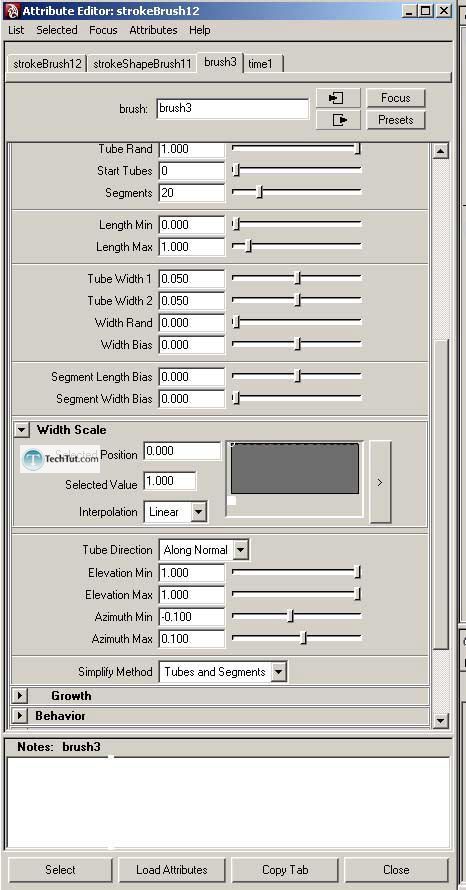This screenshot has height=890, width=466.
Task: Click the Tube Width 1 input field
Action: 192,279
